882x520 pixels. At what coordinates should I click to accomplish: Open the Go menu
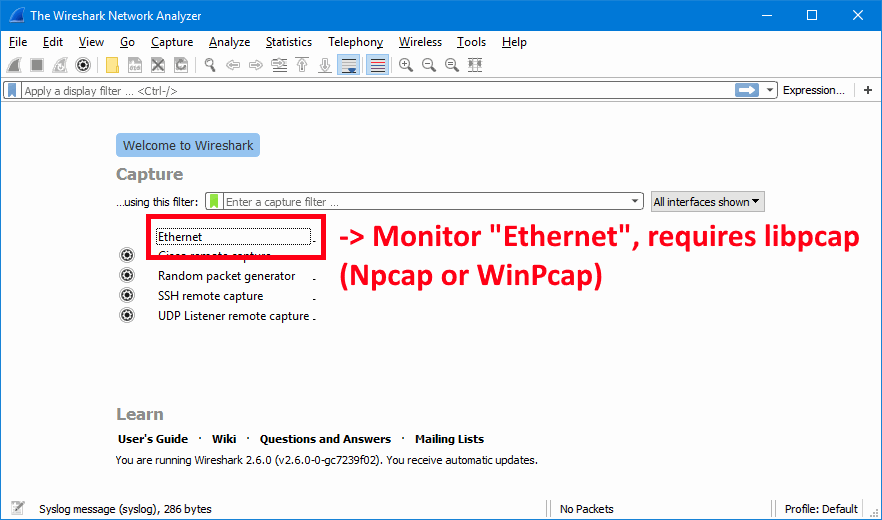[127, 42]
